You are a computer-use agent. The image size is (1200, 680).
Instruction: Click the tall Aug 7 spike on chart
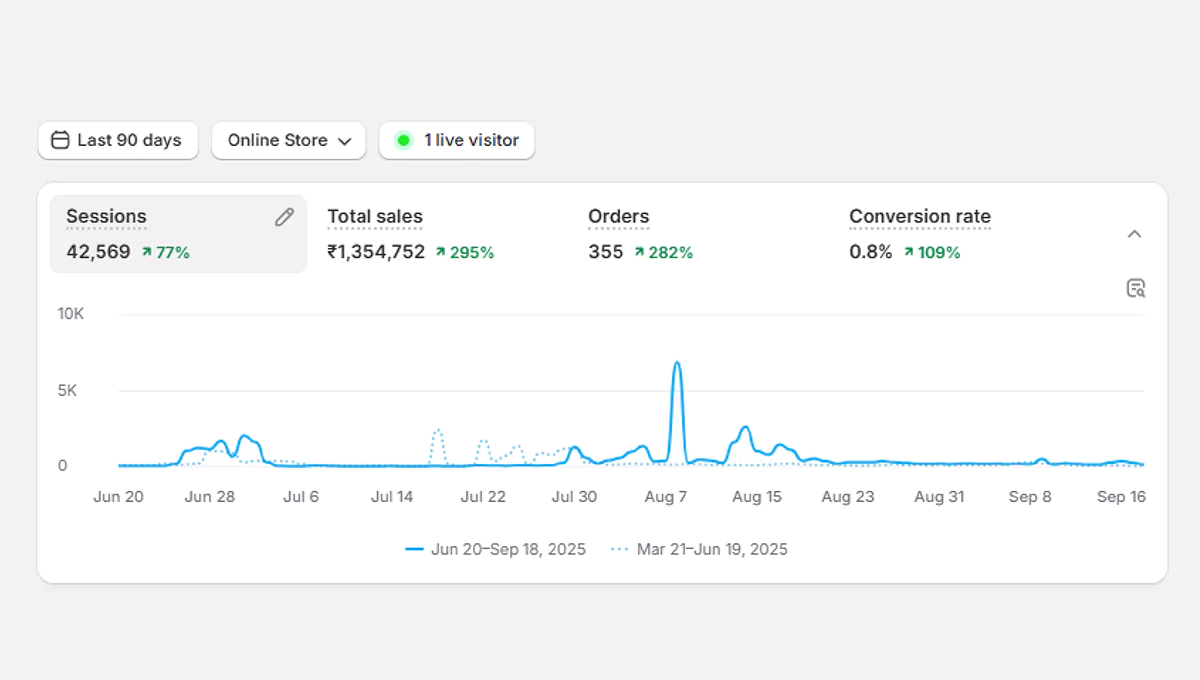[x=677, y=380]
